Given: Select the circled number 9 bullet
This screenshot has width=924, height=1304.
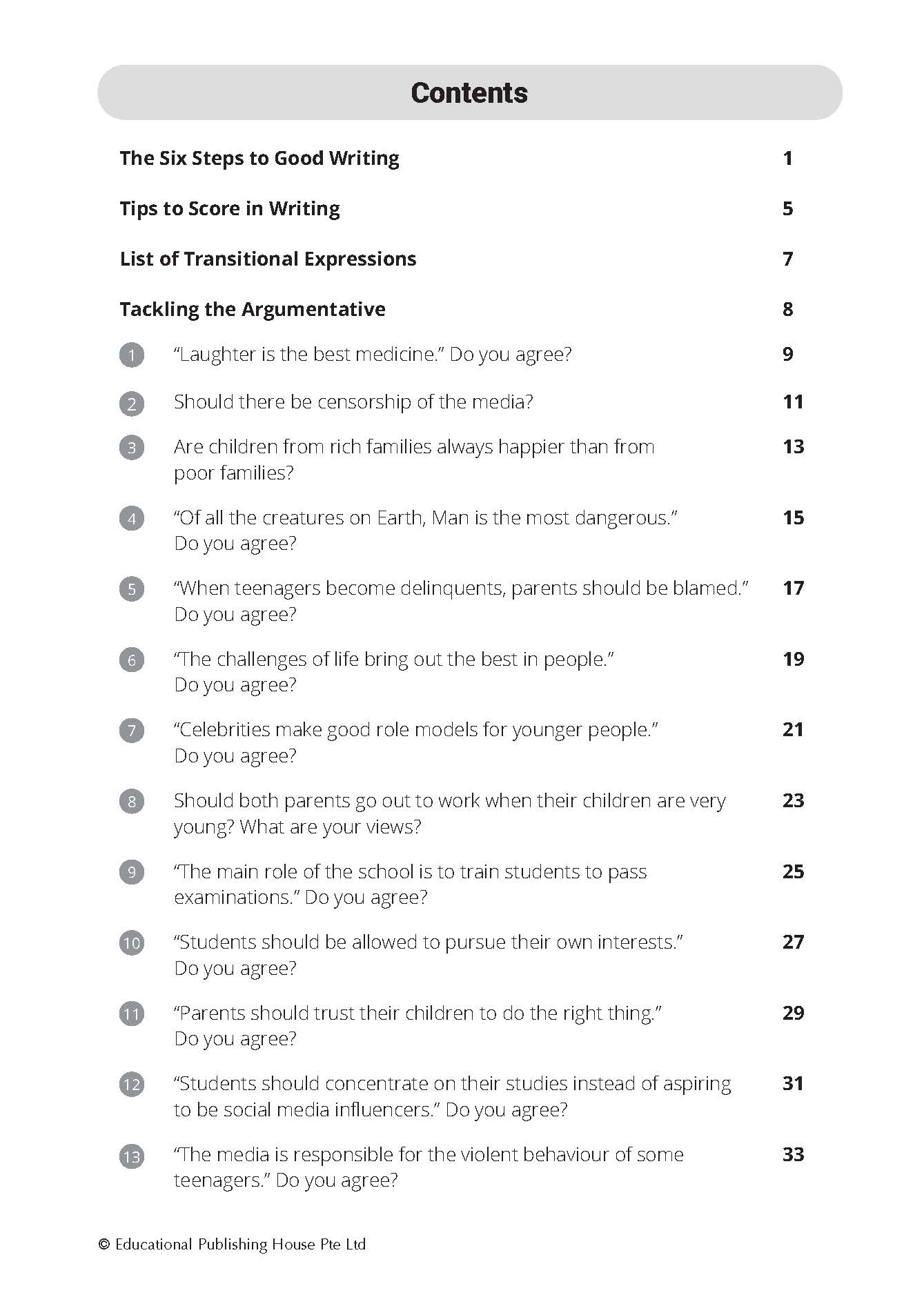Looking at the screenshot, I should (x=132, y=872).
